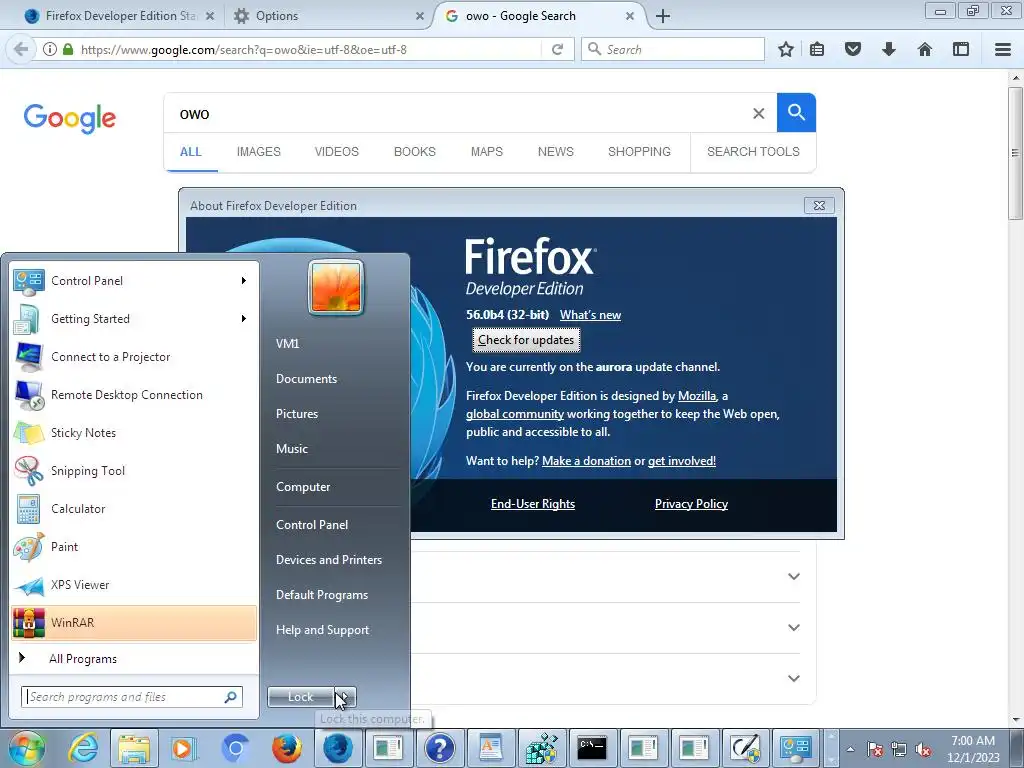Open the End-User Rights link
The image size is (1024, 768).
(x=533, y=504)
